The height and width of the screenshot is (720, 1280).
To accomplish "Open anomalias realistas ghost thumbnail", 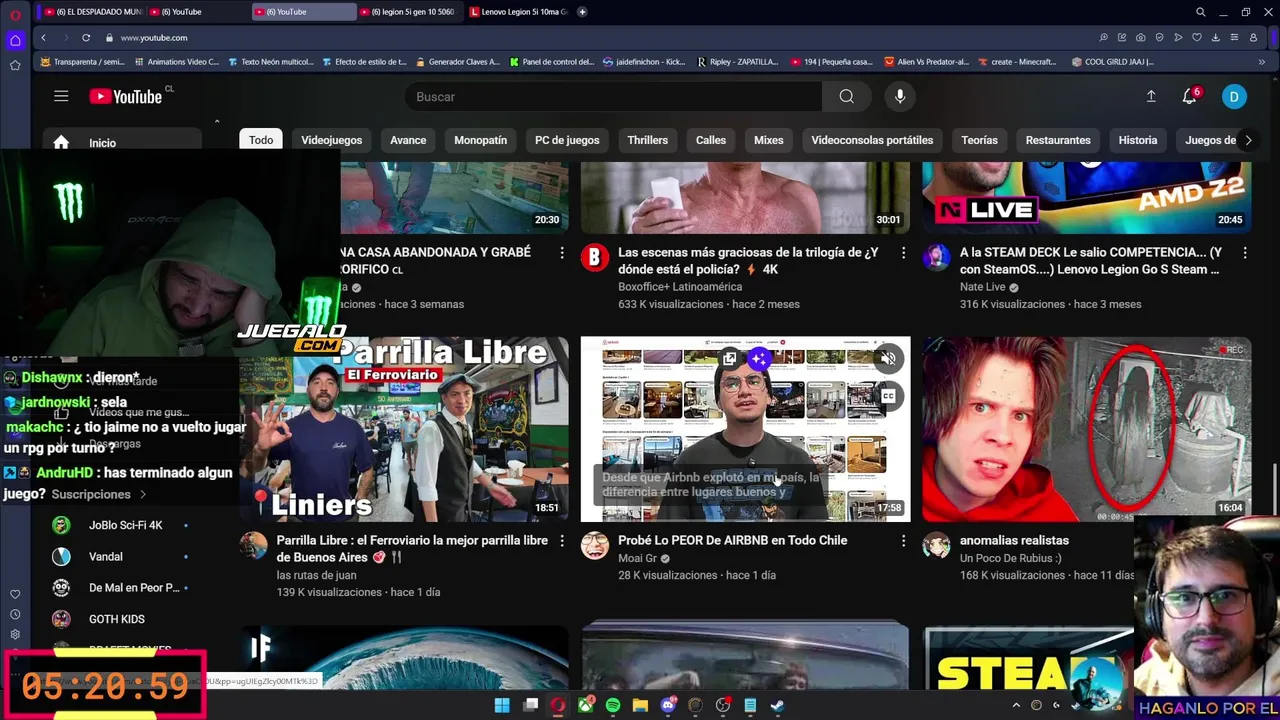I will pyautogui.click(x=1086, y=429).
